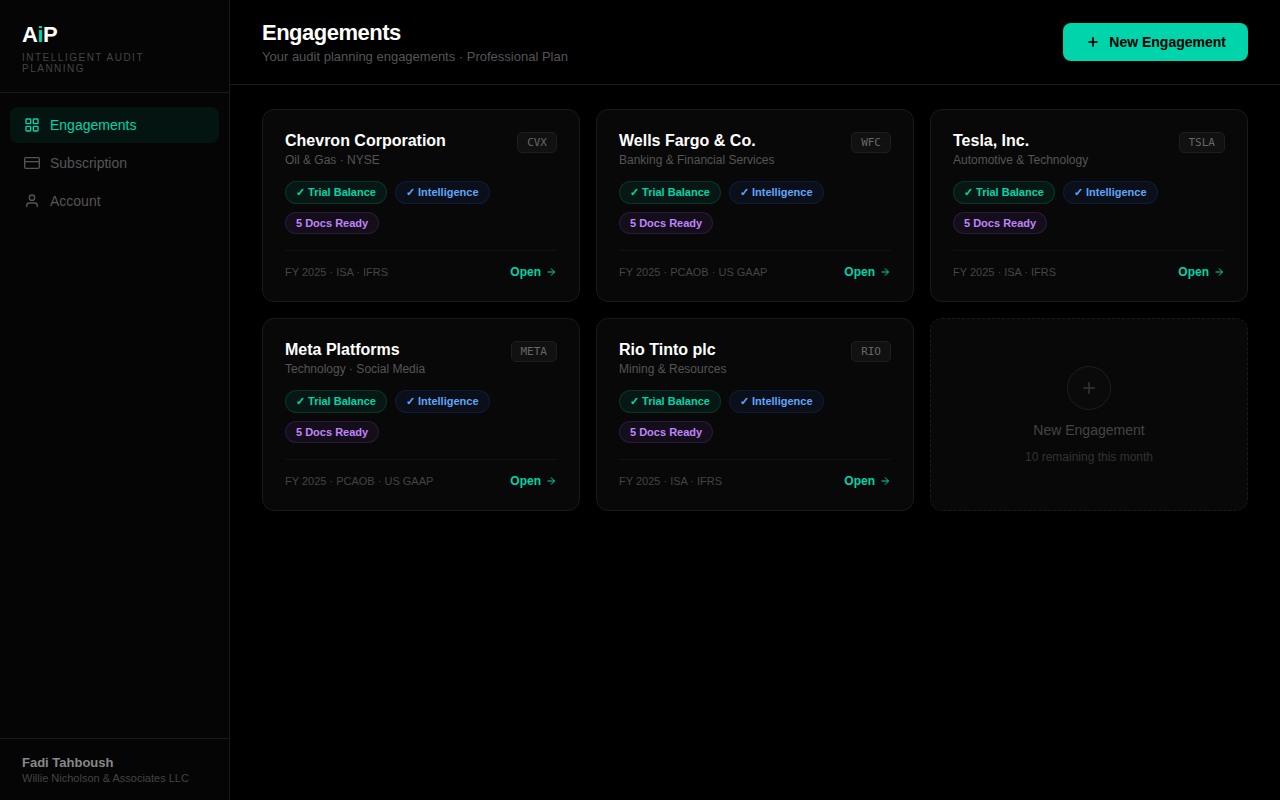Click Trial Balance badge on Meta Platforms card
This screenshot has width=1280, height=800.
[336, 401]
